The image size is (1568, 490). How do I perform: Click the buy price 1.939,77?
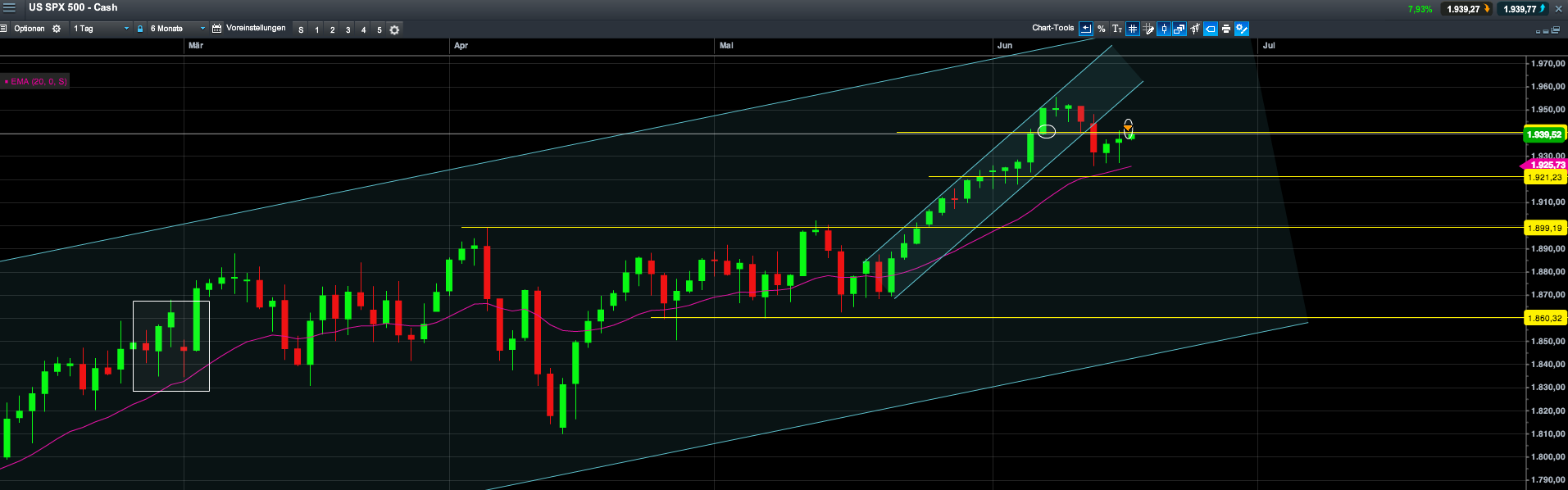(x=1523, y=9)
